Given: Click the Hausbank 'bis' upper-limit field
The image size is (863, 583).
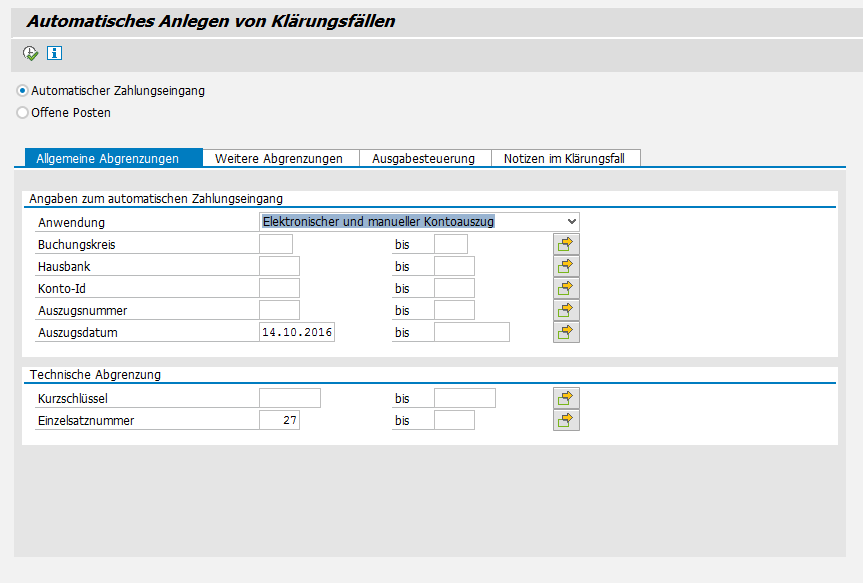Looking at the screenshot, I should [x=454, y=266].
